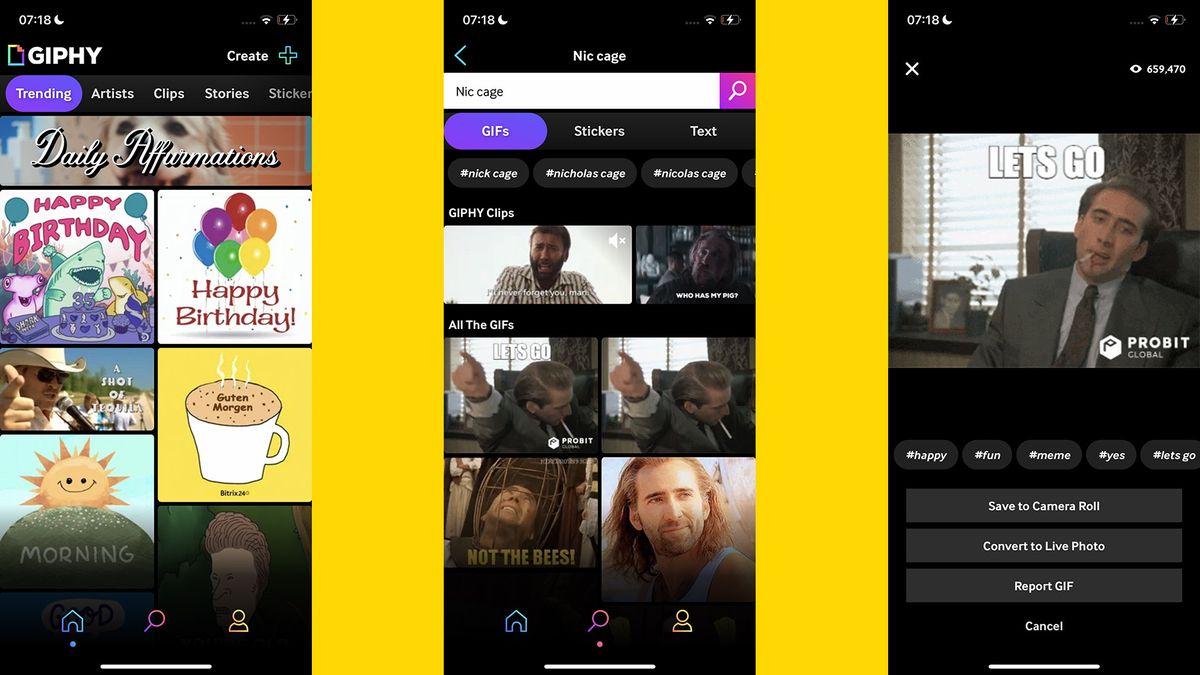Tap the search field containing Nic cage
The image size is (1200, 675).
click(580, 90)
